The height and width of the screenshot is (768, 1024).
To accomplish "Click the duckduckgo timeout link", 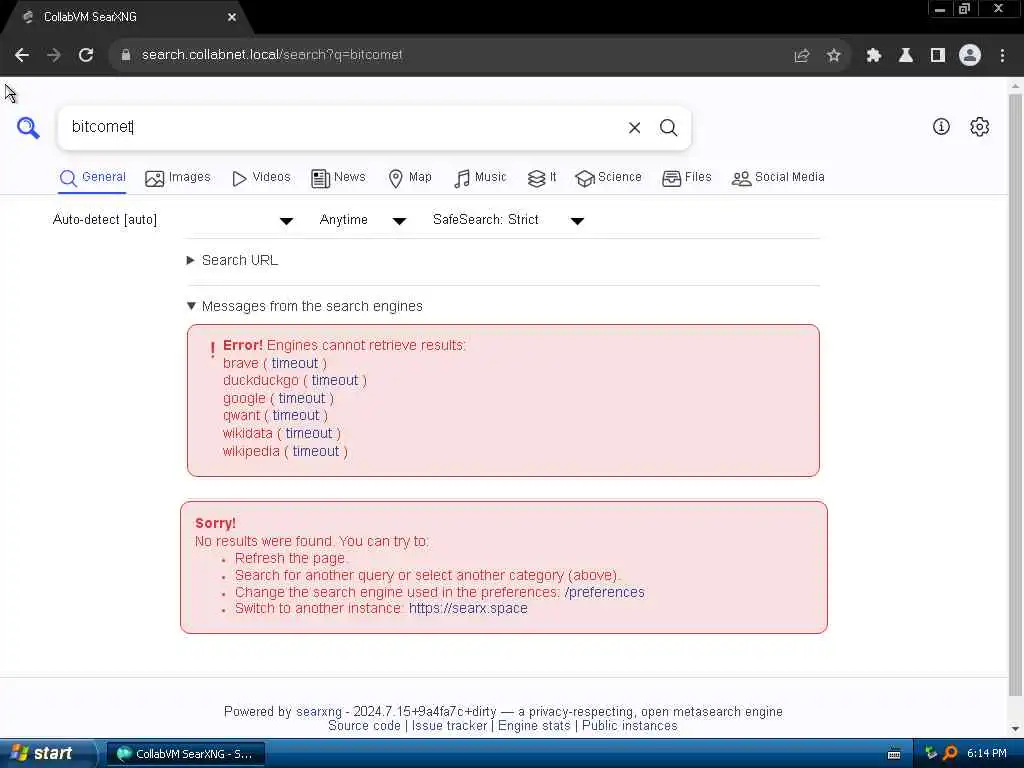I will [335, 380].
